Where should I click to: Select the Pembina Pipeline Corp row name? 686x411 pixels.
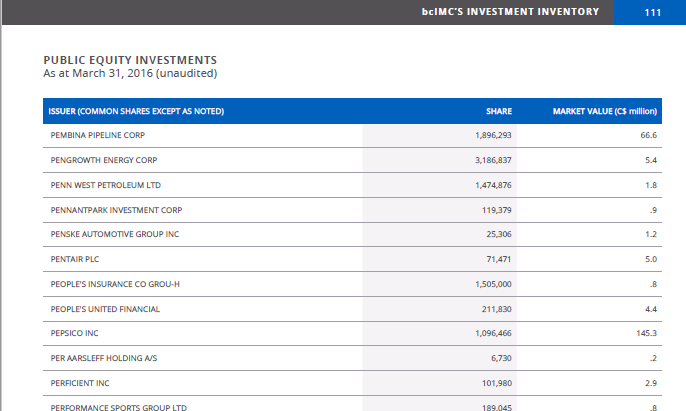98,135
